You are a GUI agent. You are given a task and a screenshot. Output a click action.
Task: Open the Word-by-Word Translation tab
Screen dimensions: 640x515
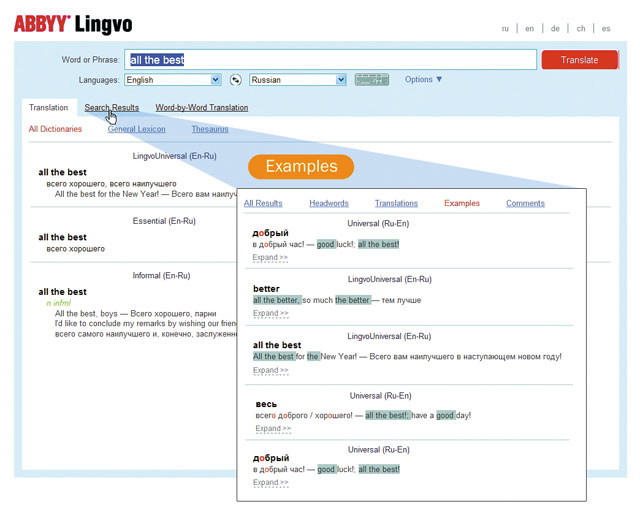[202, 107]
